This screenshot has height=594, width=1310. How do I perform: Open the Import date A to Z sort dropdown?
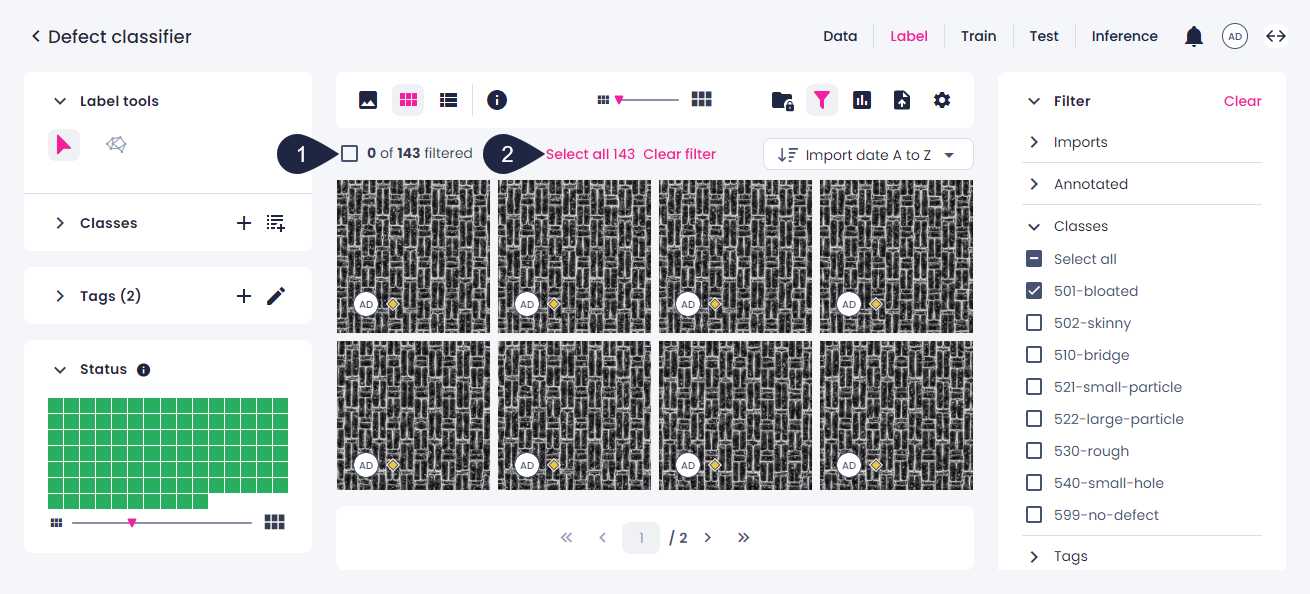(x=868, y=154)
